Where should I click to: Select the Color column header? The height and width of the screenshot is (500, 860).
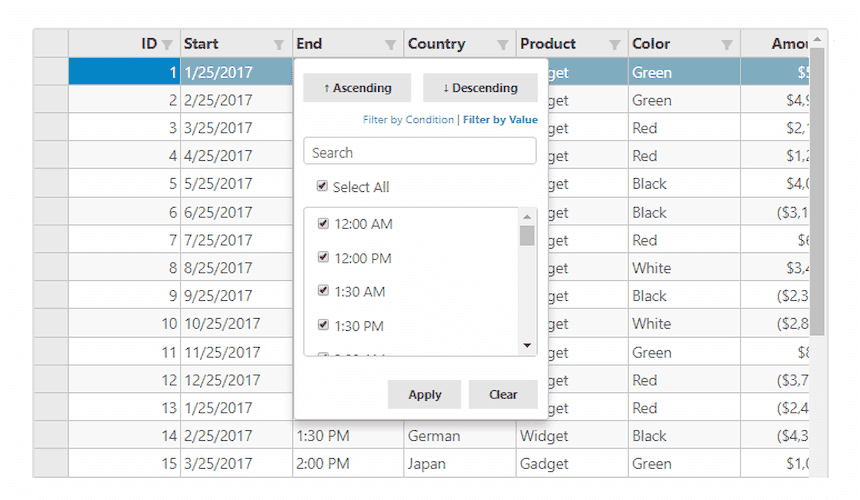click(684, 43)
